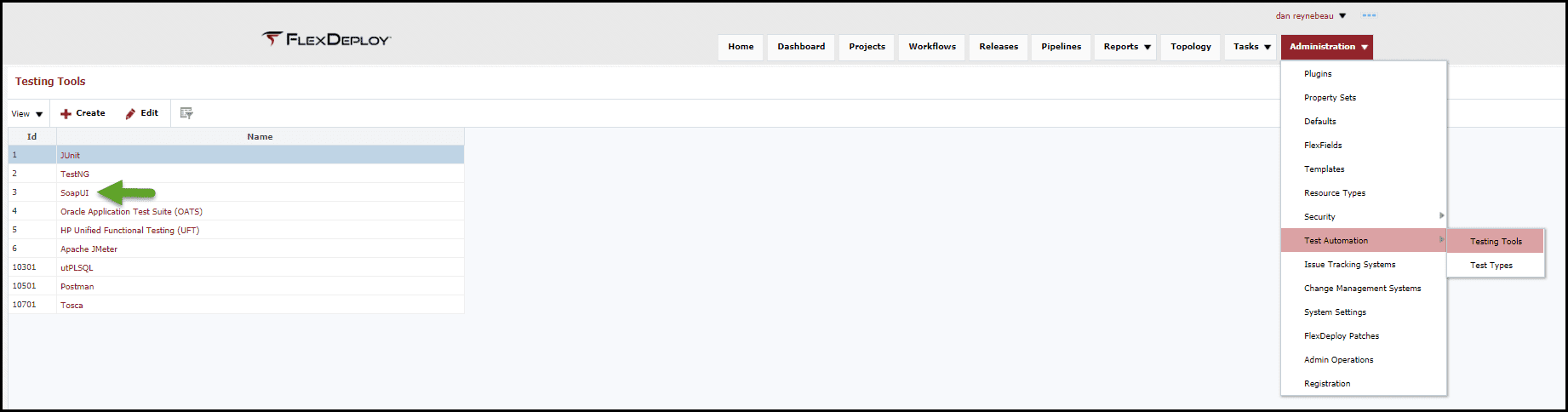Sort table by Name column header
This screenshot has width=1568, height=412.
(x=260, y=136)
